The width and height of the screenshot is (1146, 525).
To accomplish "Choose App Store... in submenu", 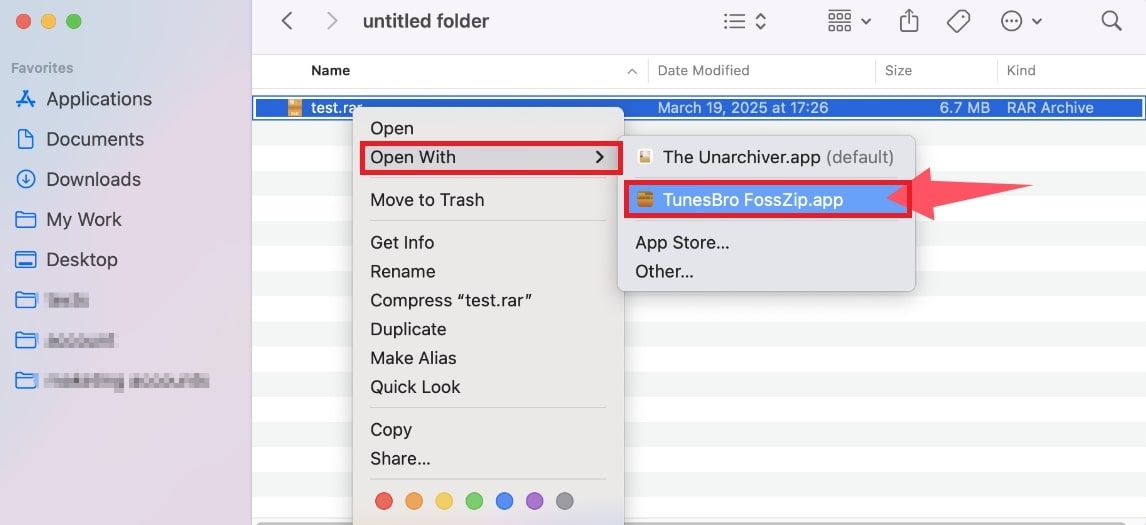I will 682,243.
